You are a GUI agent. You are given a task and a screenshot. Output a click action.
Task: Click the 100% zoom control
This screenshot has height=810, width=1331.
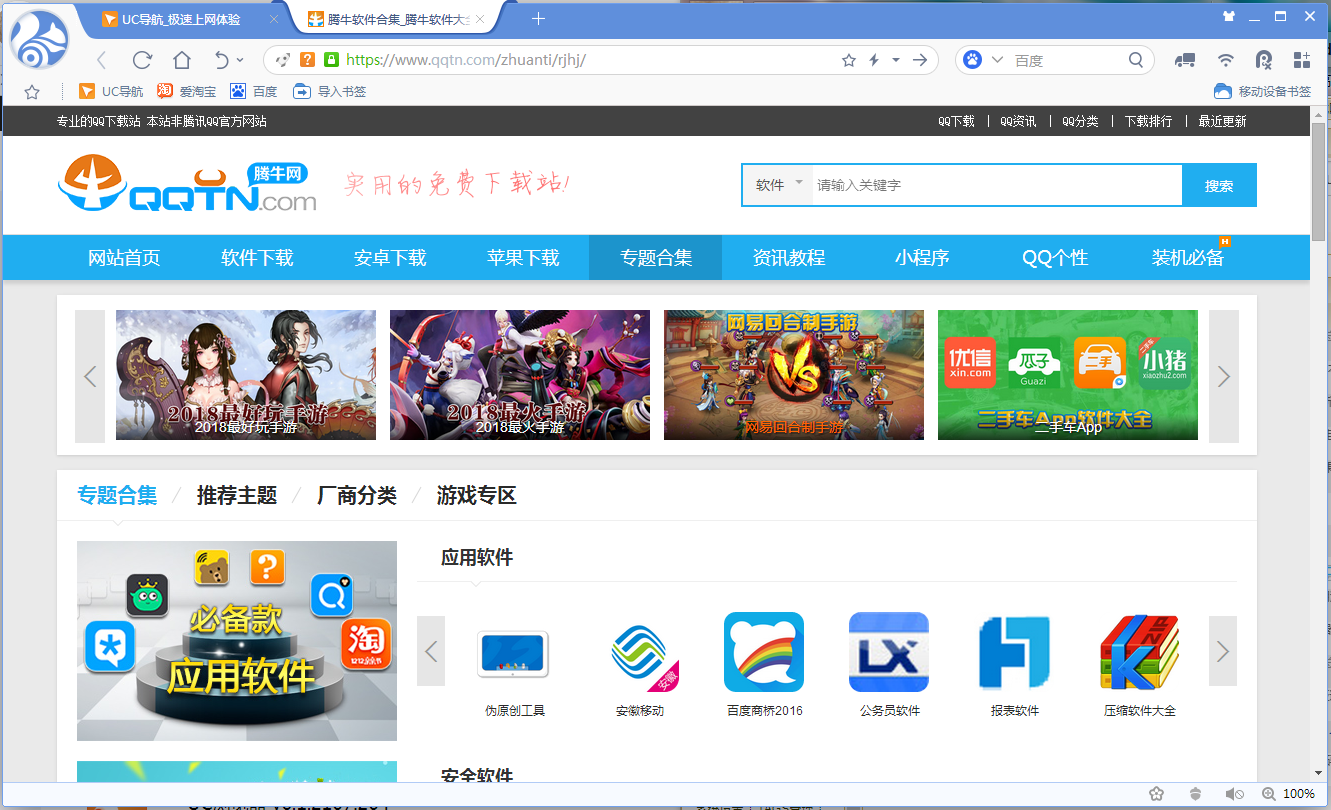(1301, 793)
